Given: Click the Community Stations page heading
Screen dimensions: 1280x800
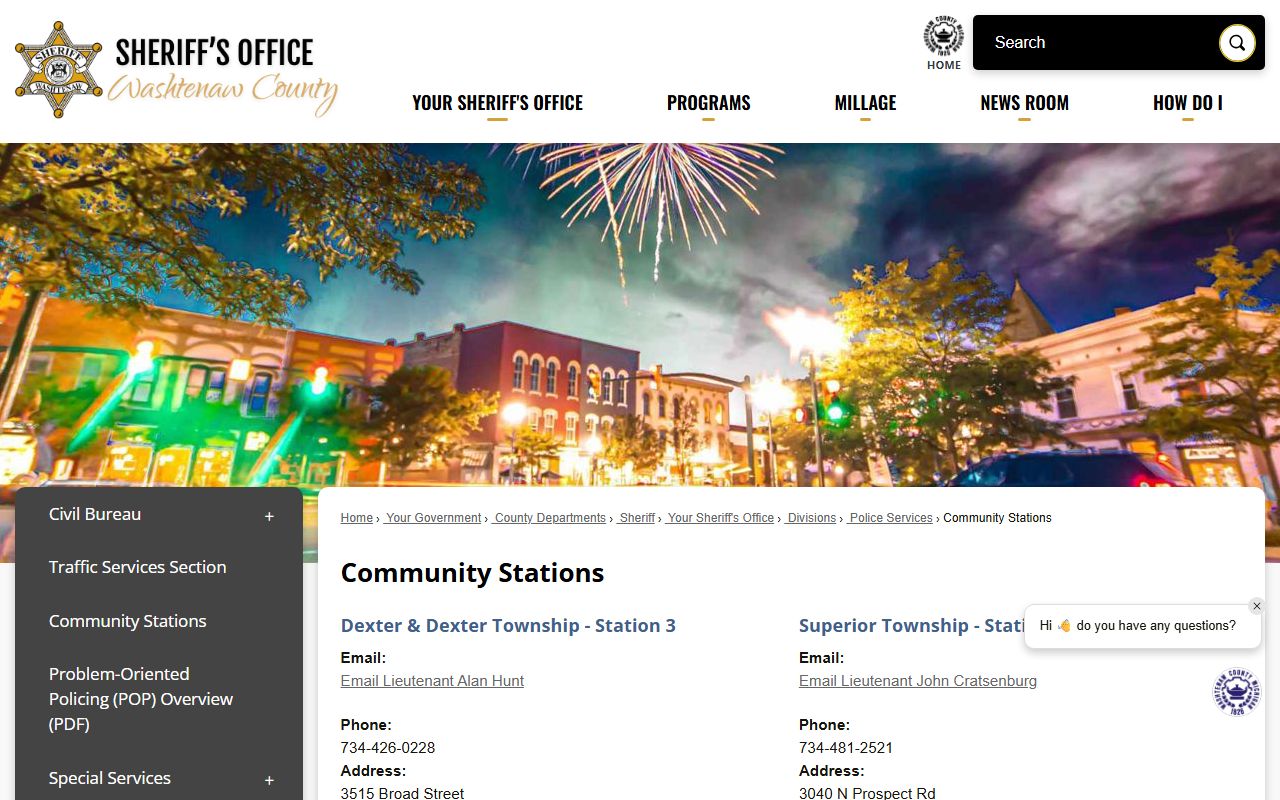Looking at the screenshot, I should (x=472, y=573).
